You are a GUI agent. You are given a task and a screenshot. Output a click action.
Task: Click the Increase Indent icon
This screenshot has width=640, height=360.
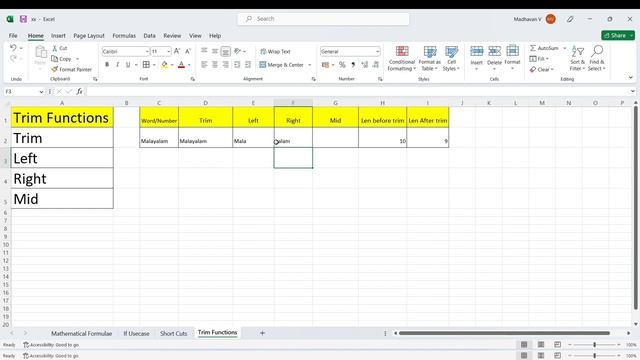point(248,64)
